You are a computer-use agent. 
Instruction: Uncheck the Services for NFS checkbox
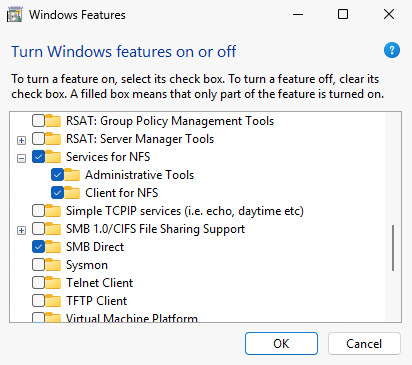38,157
